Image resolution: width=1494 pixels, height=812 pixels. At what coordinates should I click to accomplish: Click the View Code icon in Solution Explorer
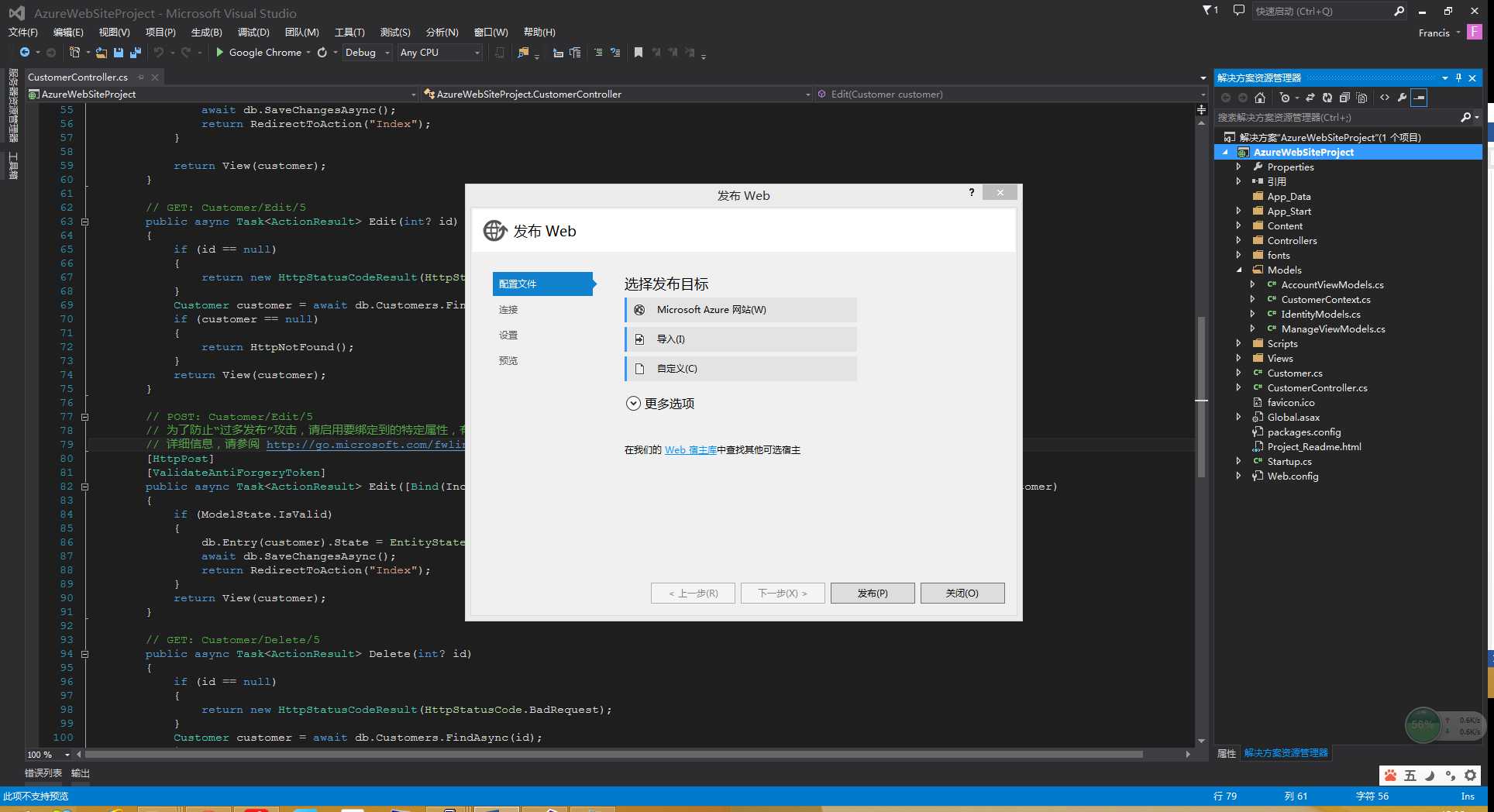(1385, 98)
